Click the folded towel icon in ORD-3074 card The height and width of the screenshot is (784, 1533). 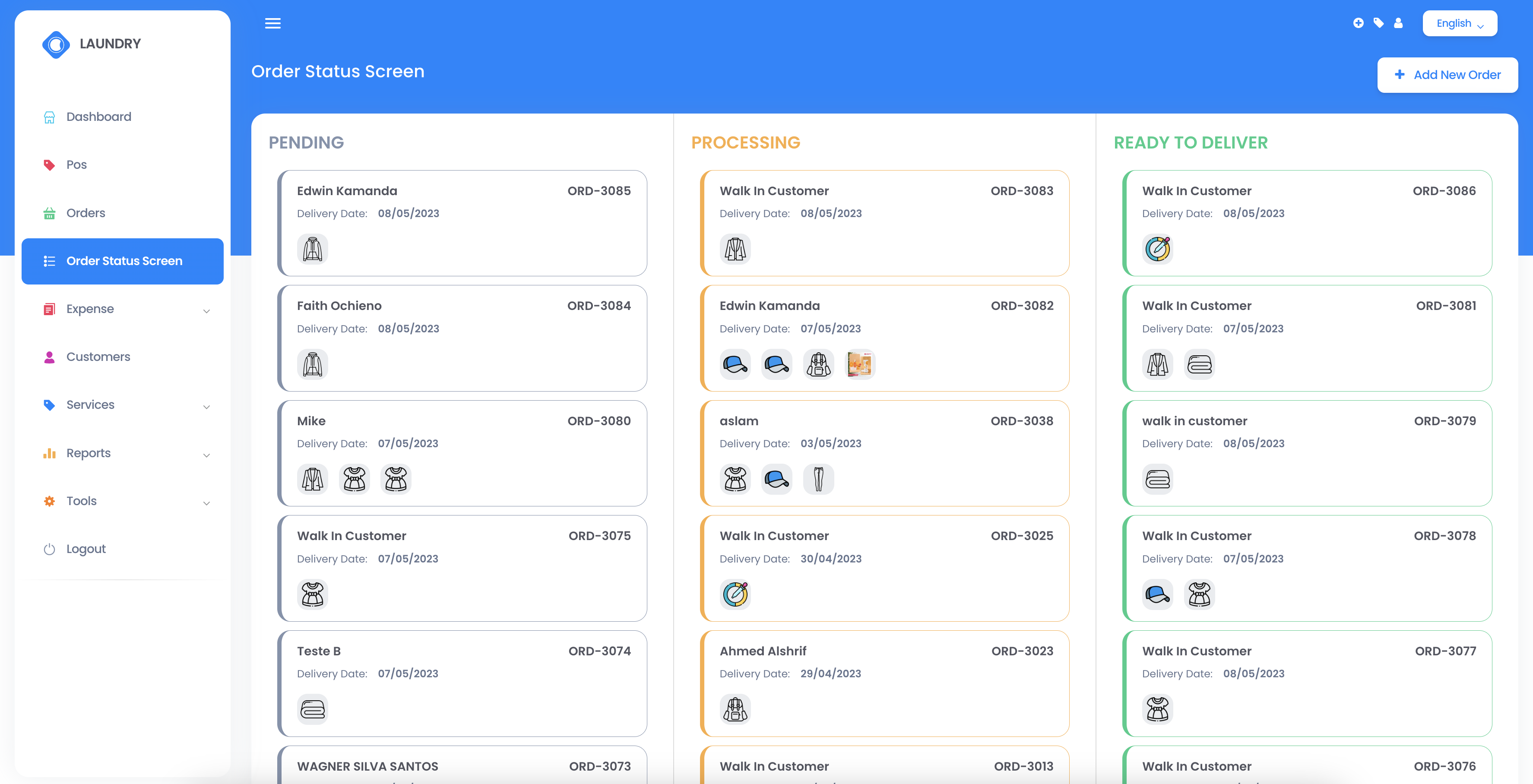pyautogui.click(x=313, y=709)
